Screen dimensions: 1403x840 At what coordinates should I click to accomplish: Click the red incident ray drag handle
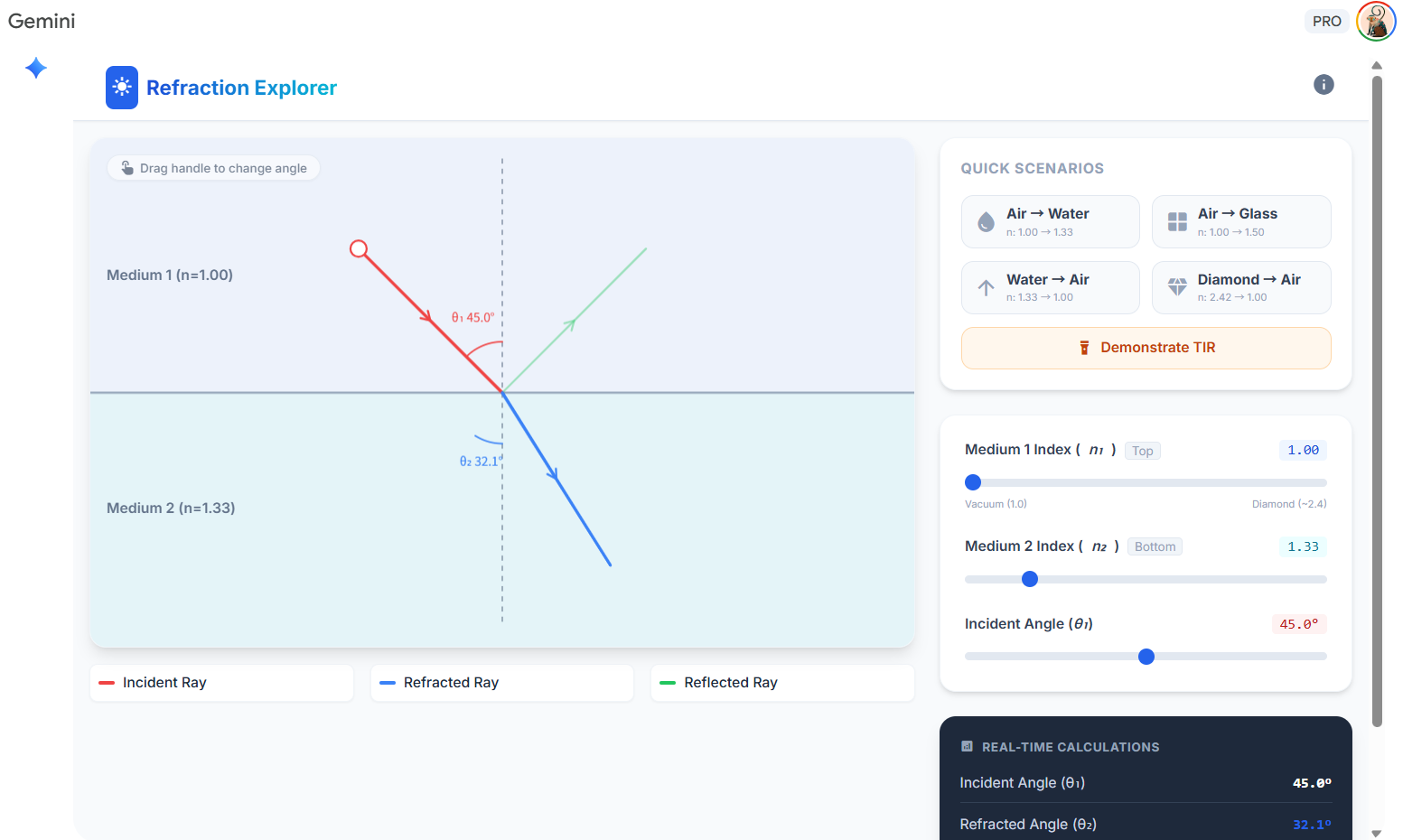pos(359,248)
